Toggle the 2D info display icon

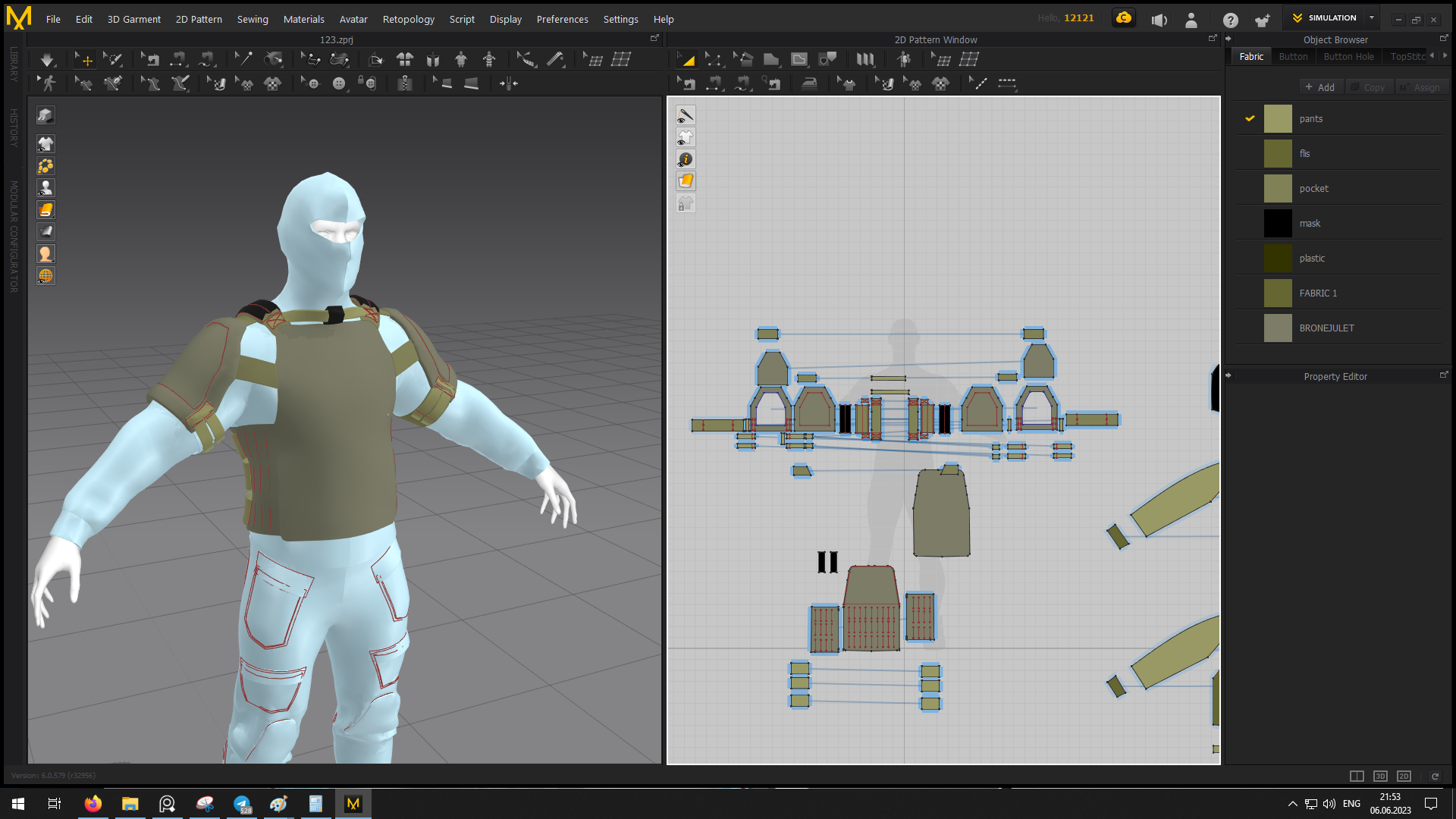click(686, 159)
